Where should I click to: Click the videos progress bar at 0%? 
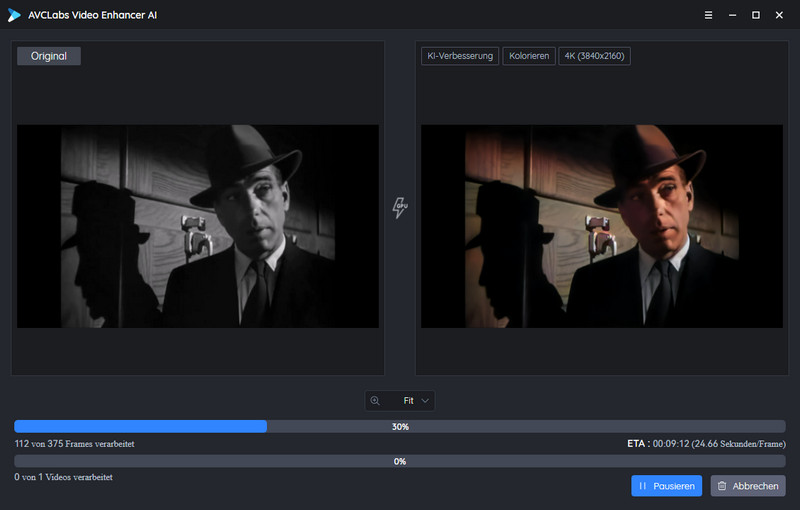400,461
